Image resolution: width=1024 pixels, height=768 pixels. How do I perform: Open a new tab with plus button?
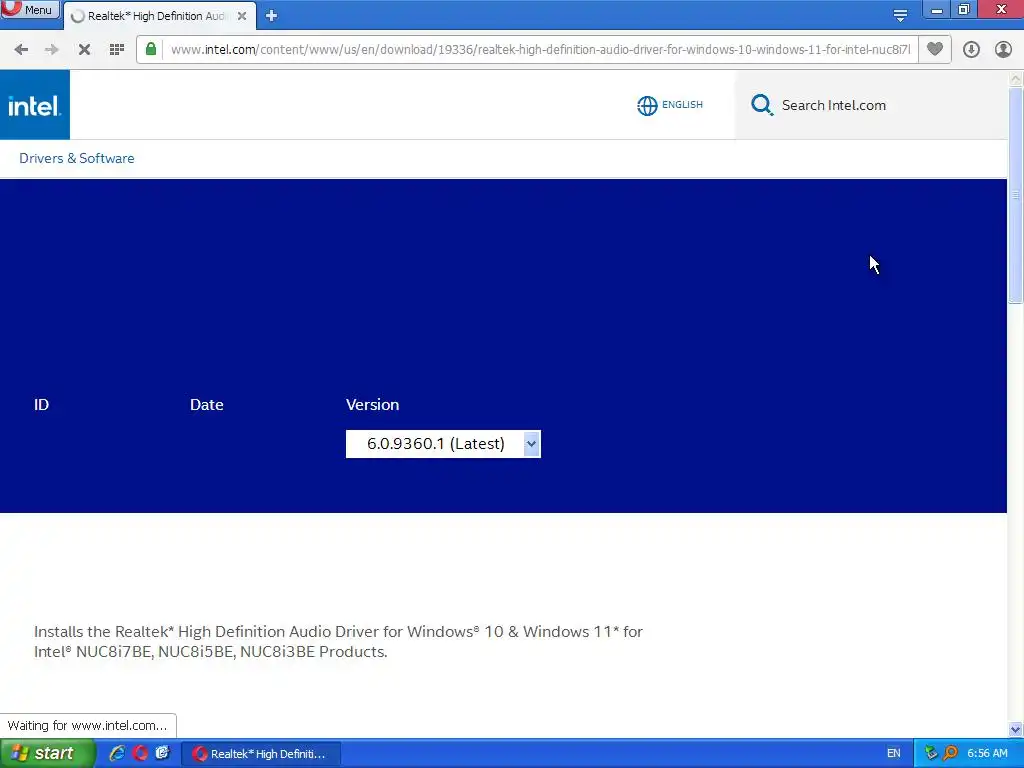click(271, 16)
